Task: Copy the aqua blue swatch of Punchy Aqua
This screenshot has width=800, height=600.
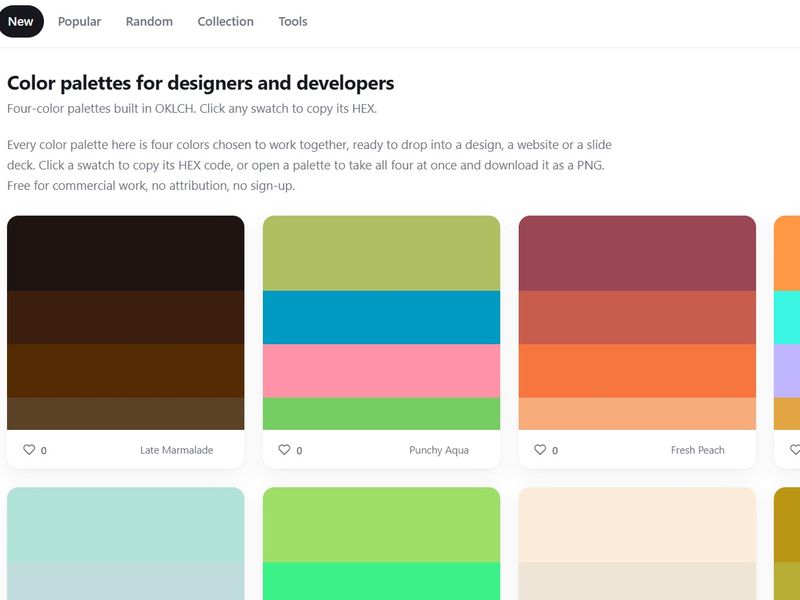Action: tap(381, 317)
